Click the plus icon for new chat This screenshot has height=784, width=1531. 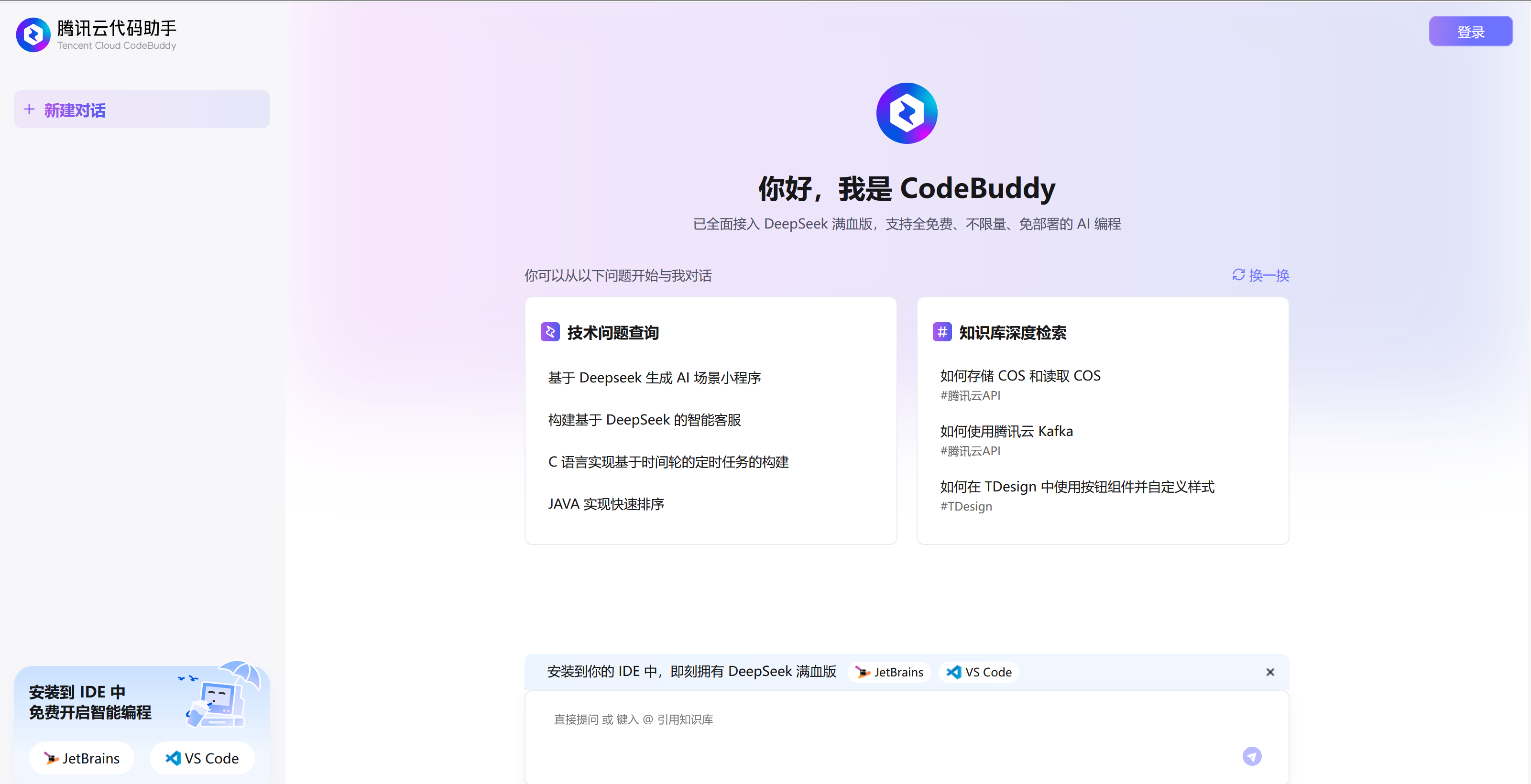click(x=29, y=109)
